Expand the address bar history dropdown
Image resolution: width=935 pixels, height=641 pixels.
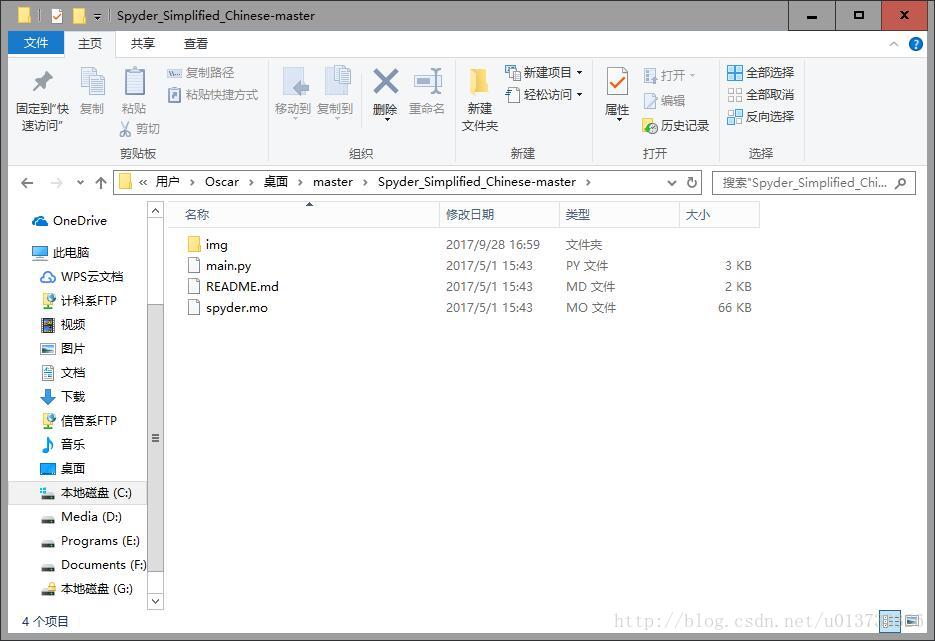(672, 182)
